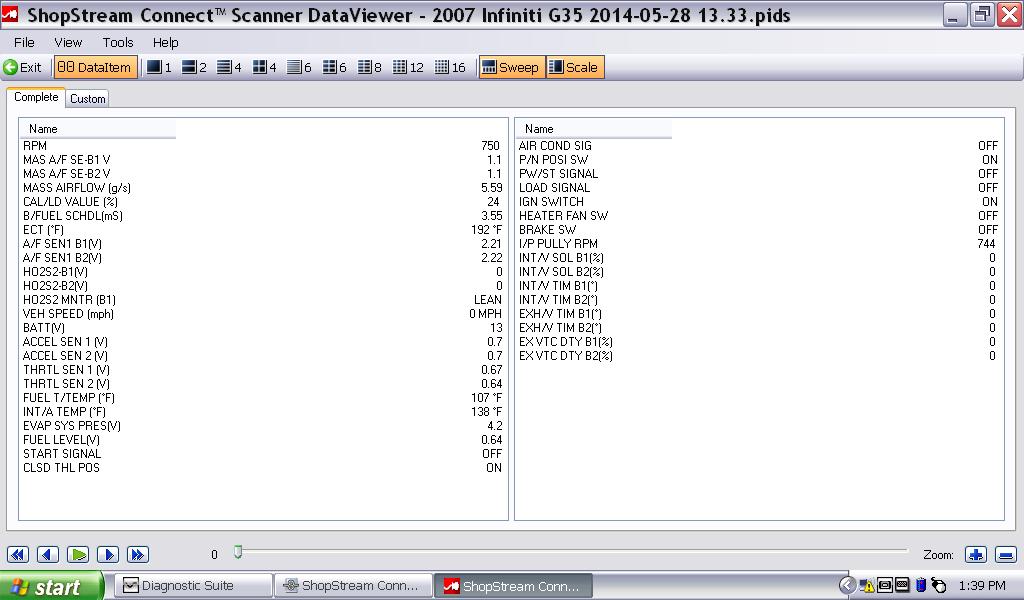Screen dimensions: 1024x600
Task: Select the MASS AIRFLOW (g/s) row
Action: (263, 188)
